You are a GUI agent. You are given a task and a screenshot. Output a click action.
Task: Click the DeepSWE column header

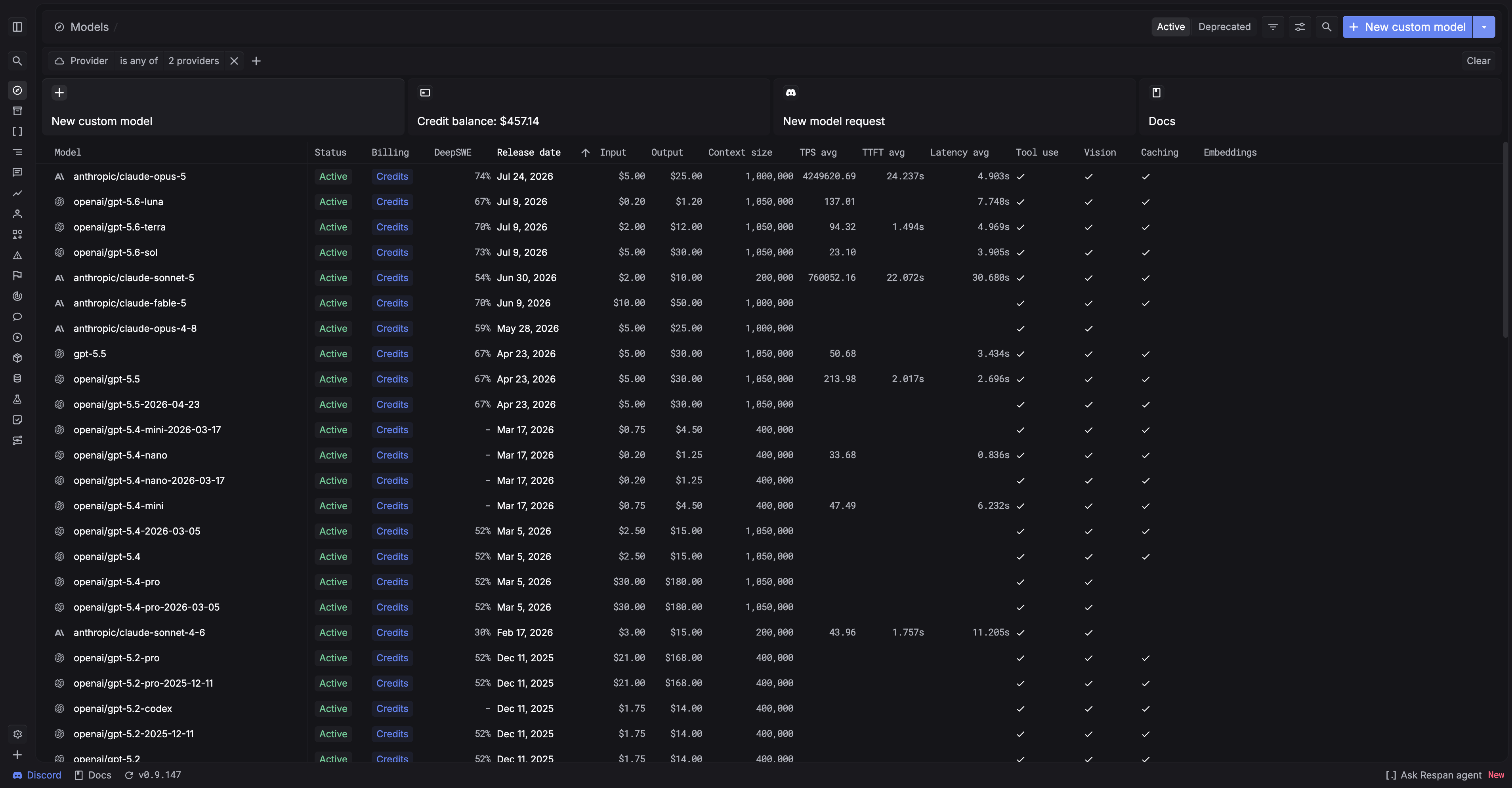coord(452,152)
